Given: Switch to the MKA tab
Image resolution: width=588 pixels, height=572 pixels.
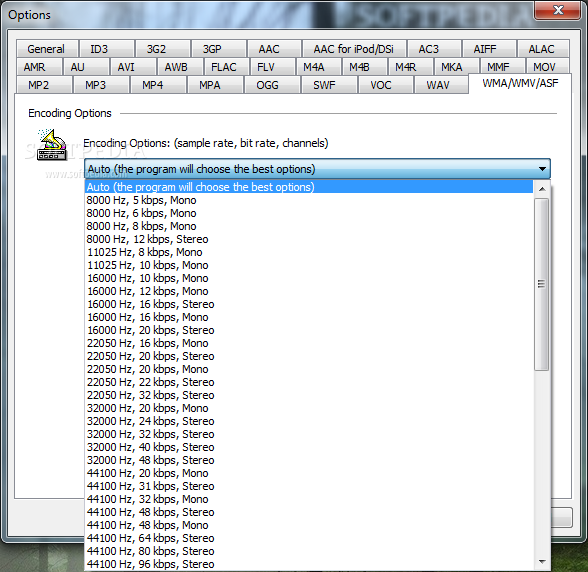Looking at the screenshot, I should click(457, 67).
